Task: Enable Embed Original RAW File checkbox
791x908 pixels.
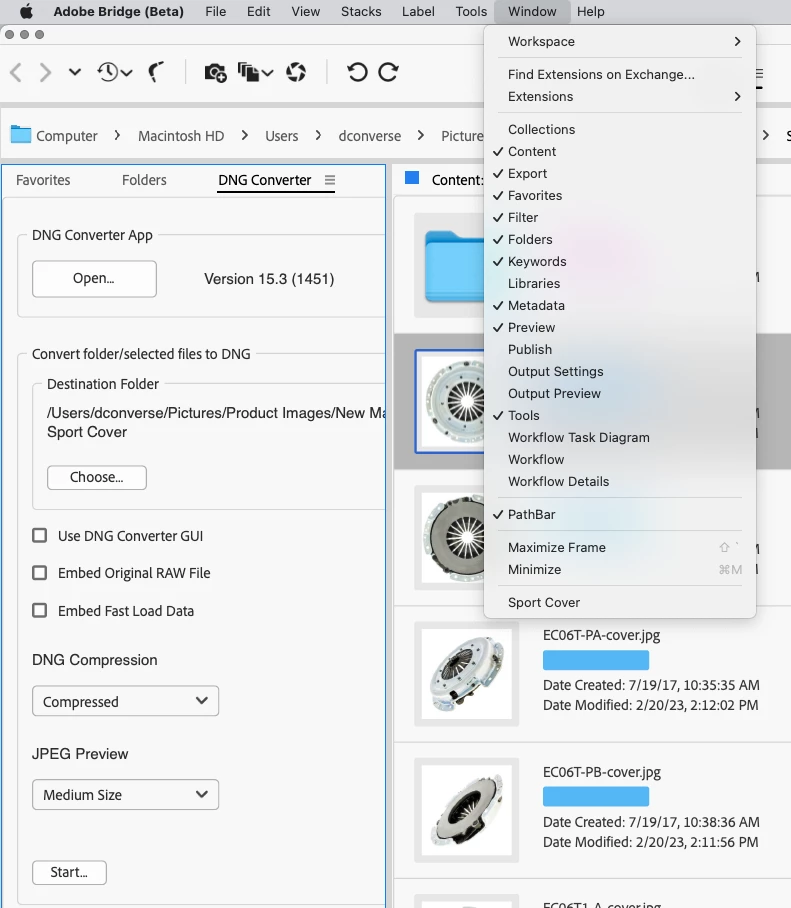Action: (39, 573)
